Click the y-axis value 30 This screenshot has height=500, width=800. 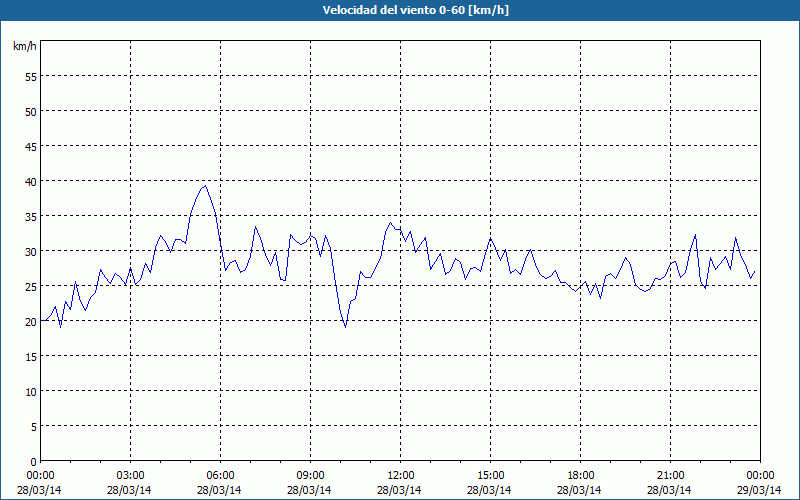31,252
